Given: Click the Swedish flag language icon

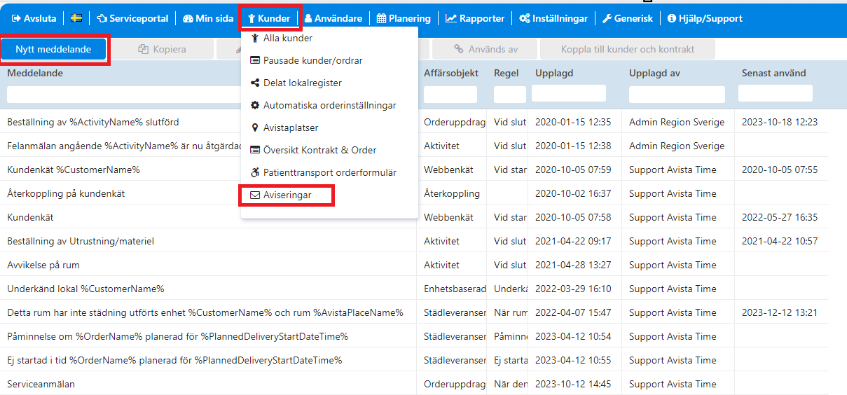Looking at the screenshot, I should click(76, 18).
